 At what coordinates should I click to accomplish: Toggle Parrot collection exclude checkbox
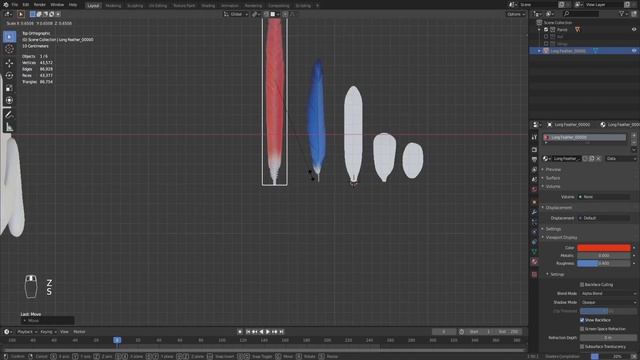click(546, 30)
